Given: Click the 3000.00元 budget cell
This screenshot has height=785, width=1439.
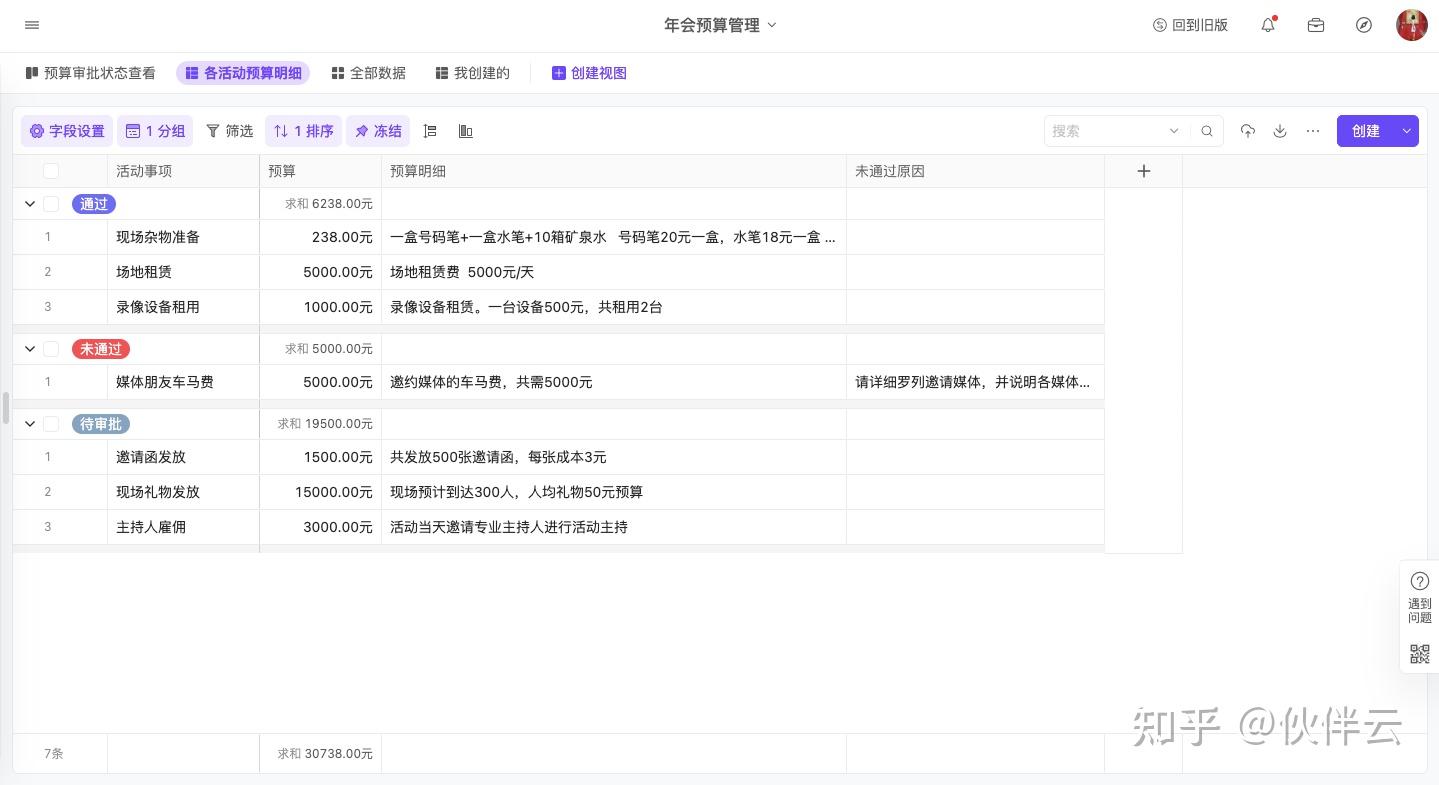Looking at the screenshot, I should click(x=320, y=527).
